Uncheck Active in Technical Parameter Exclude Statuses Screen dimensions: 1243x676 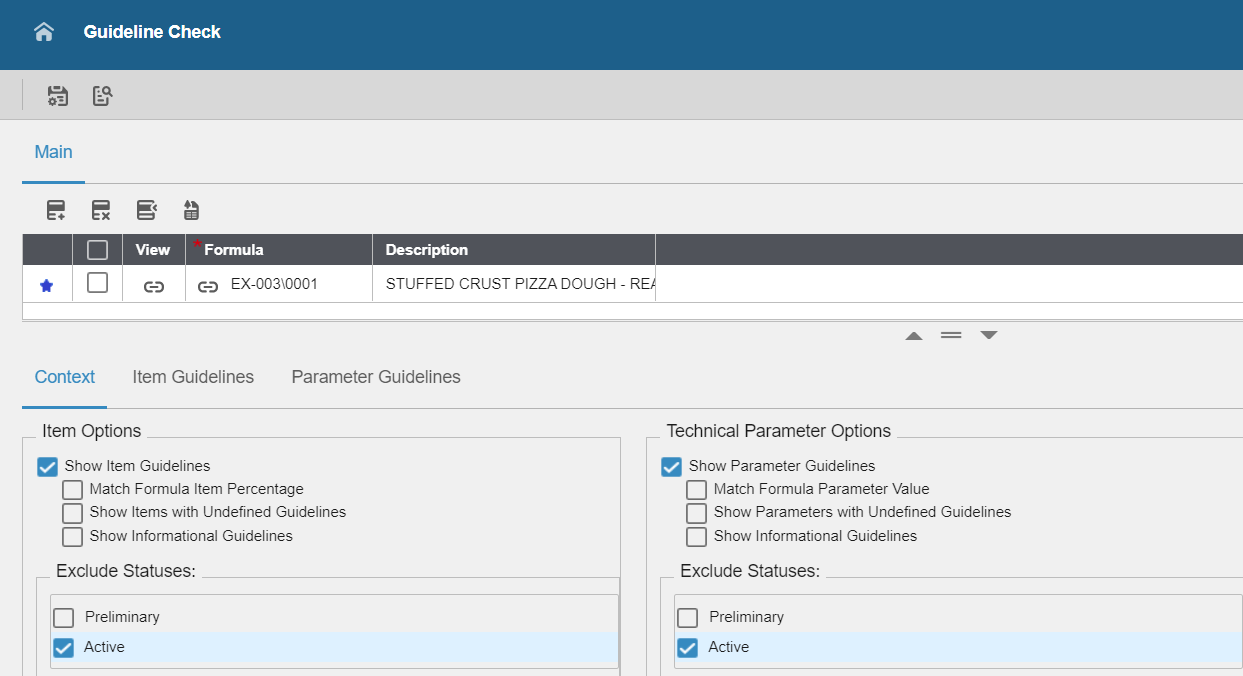(688, 648)
